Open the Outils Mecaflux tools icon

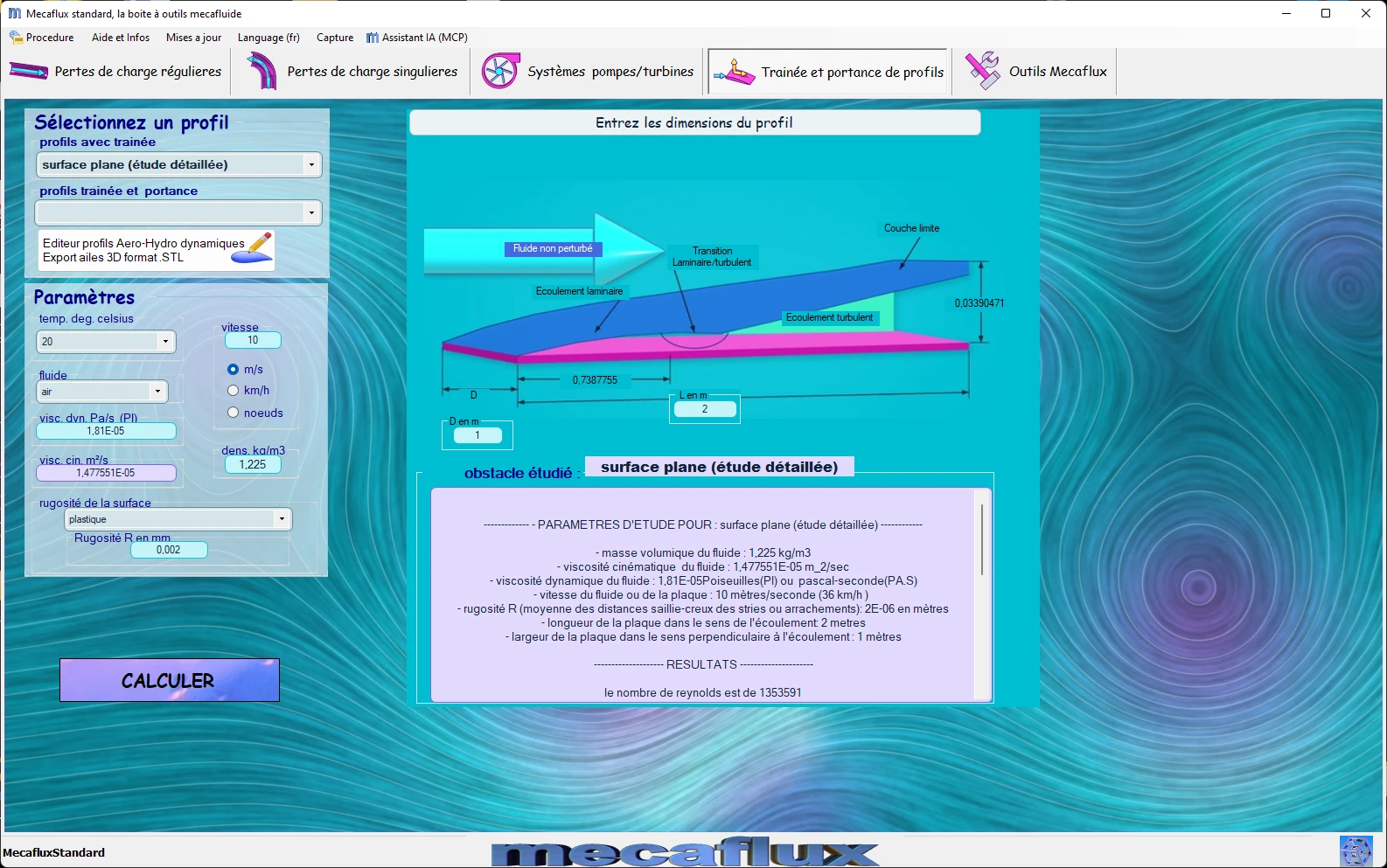(982, 71)
